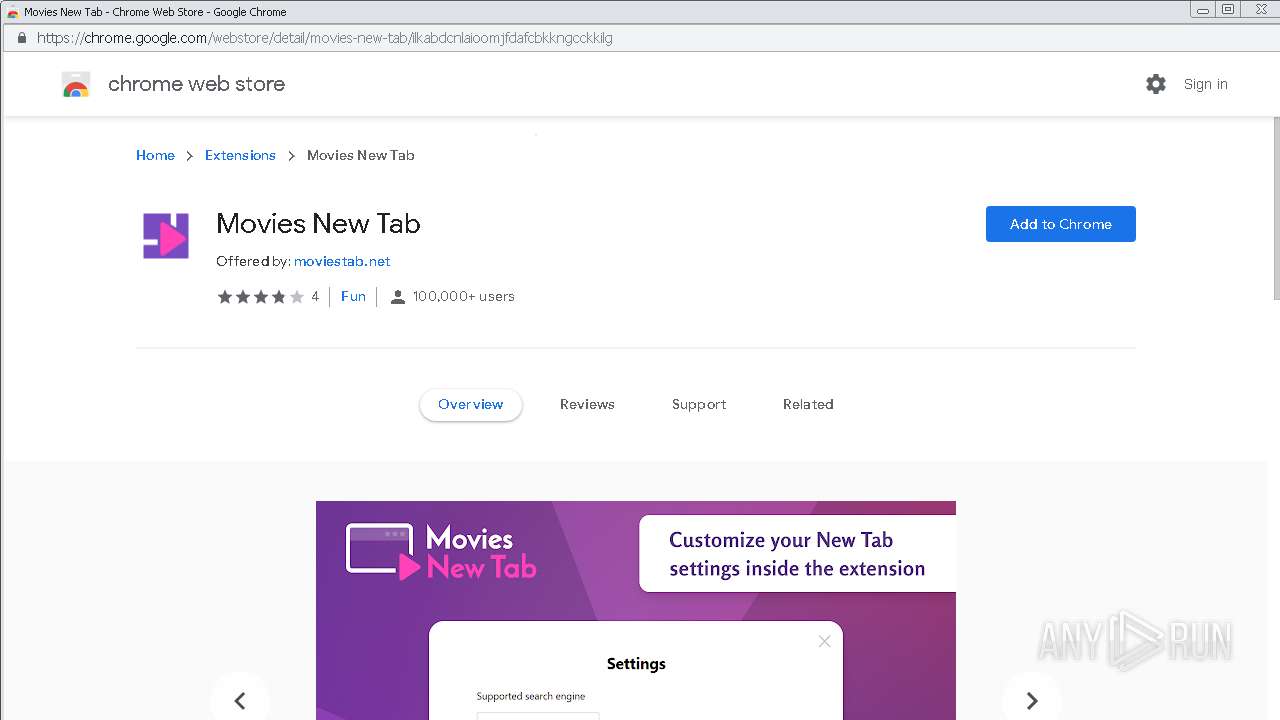Add the extension with Add to Chrome
Screen dimensions: 1280x720
(1061, 224)
